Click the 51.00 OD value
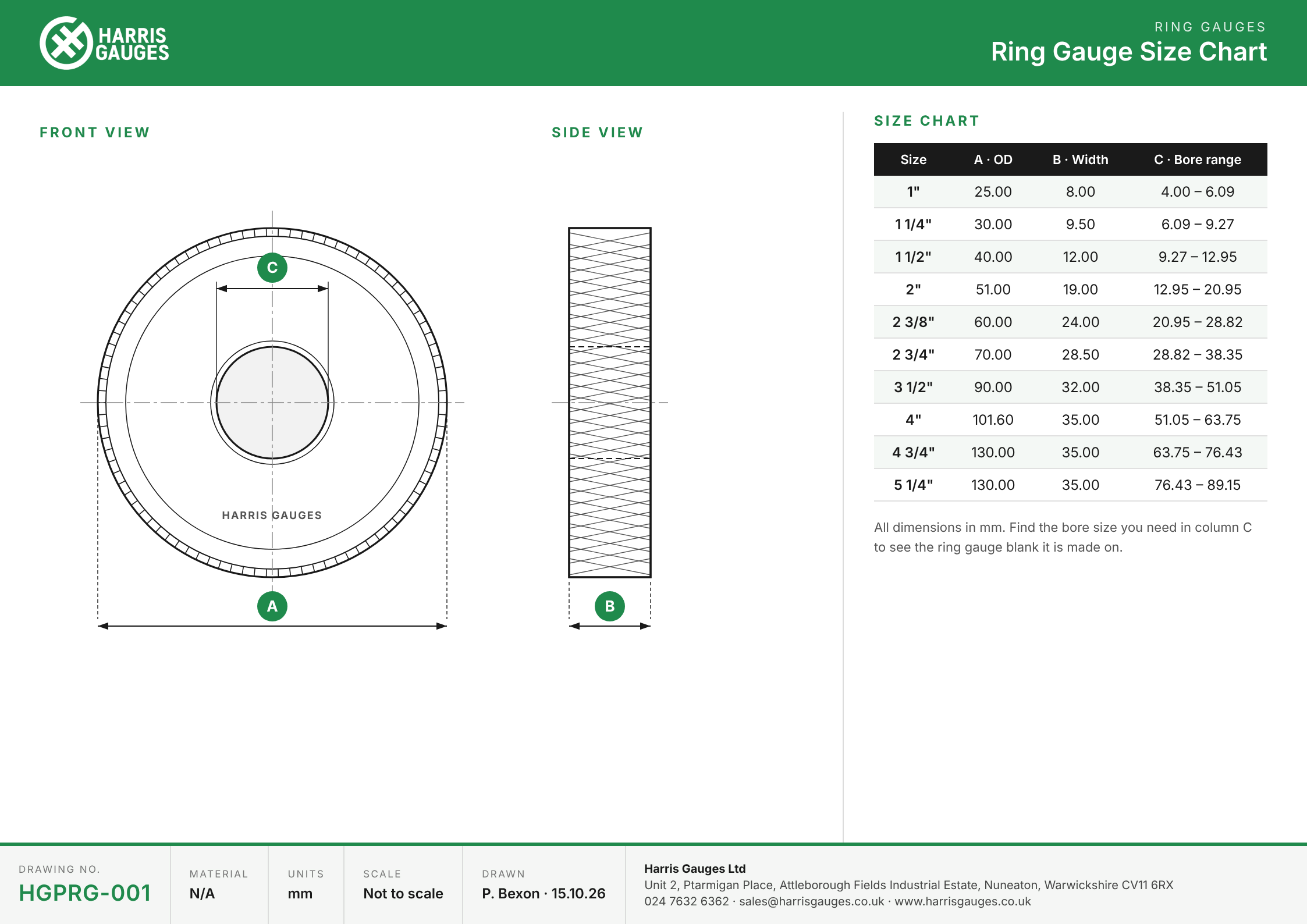Image resolution: width=1307 pixels, height=924 pixels. point(993,290)
